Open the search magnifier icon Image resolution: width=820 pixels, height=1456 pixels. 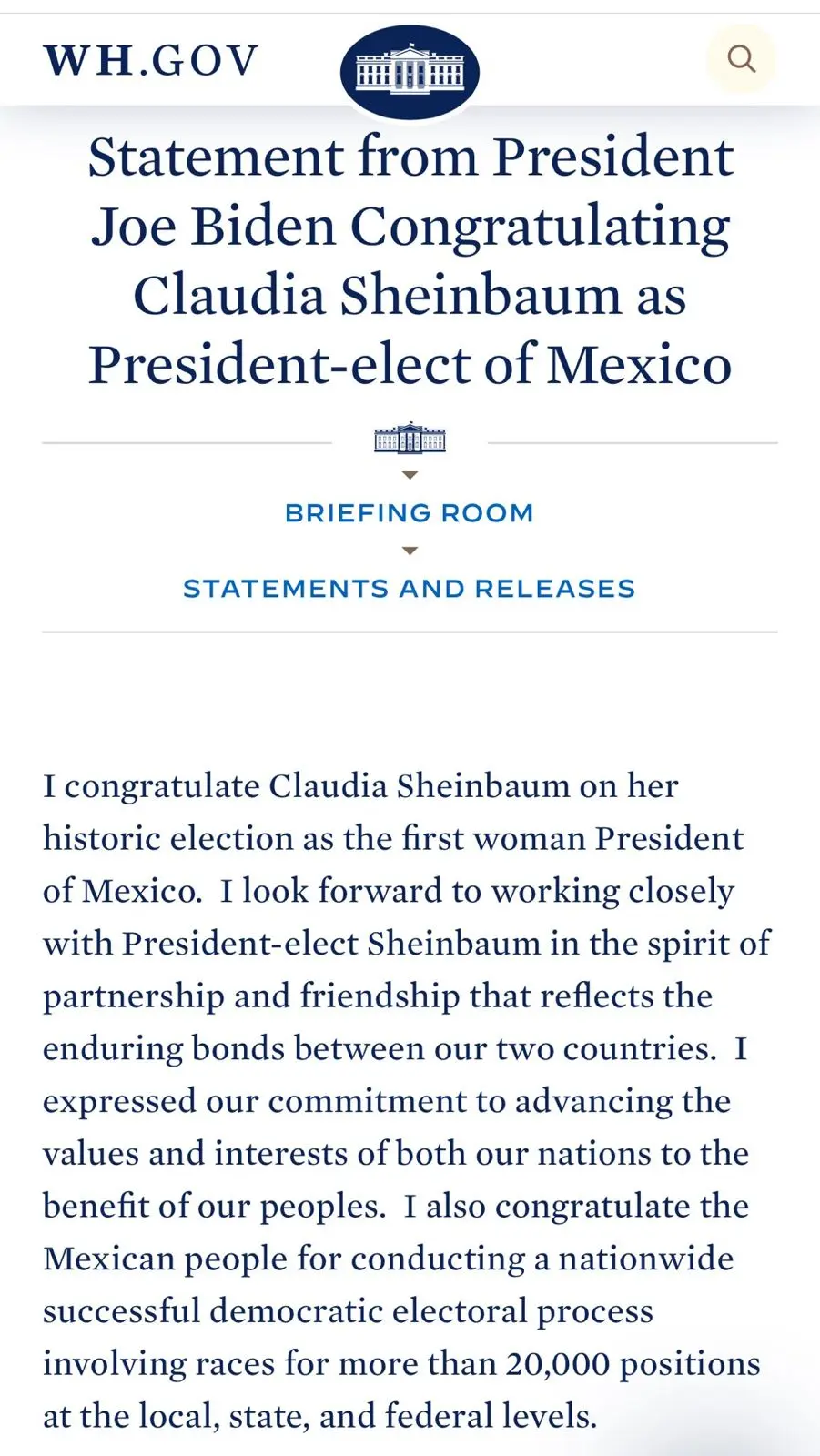coord(742,59)
